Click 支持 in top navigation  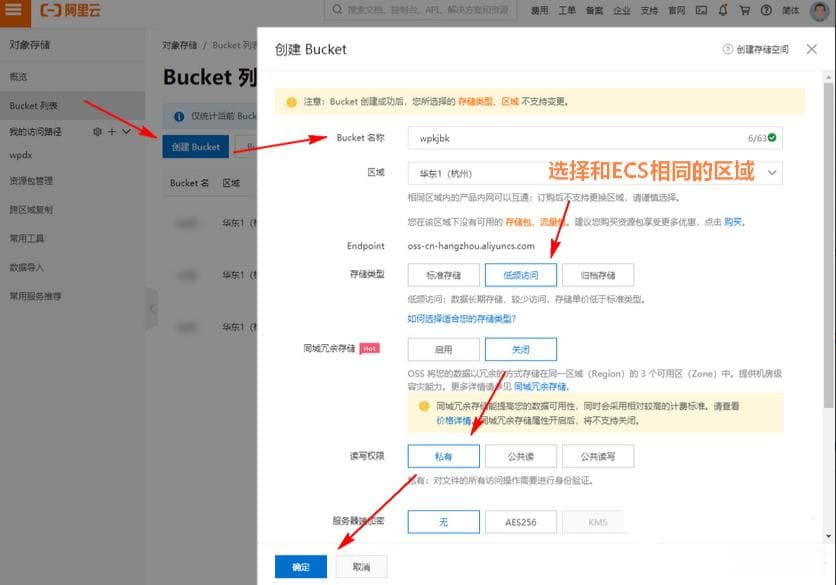point(649,10)
